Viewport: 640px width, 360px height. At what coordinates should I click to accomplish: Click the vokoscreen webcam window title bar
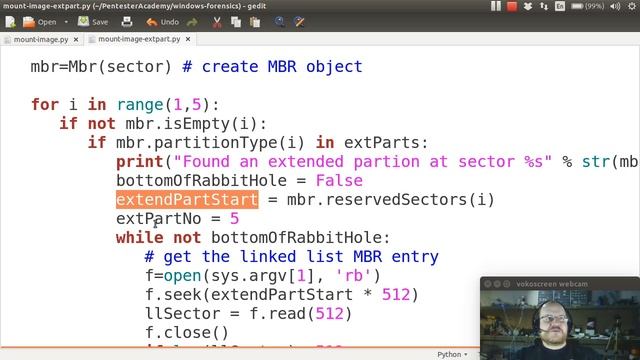(x=560, y=284)
